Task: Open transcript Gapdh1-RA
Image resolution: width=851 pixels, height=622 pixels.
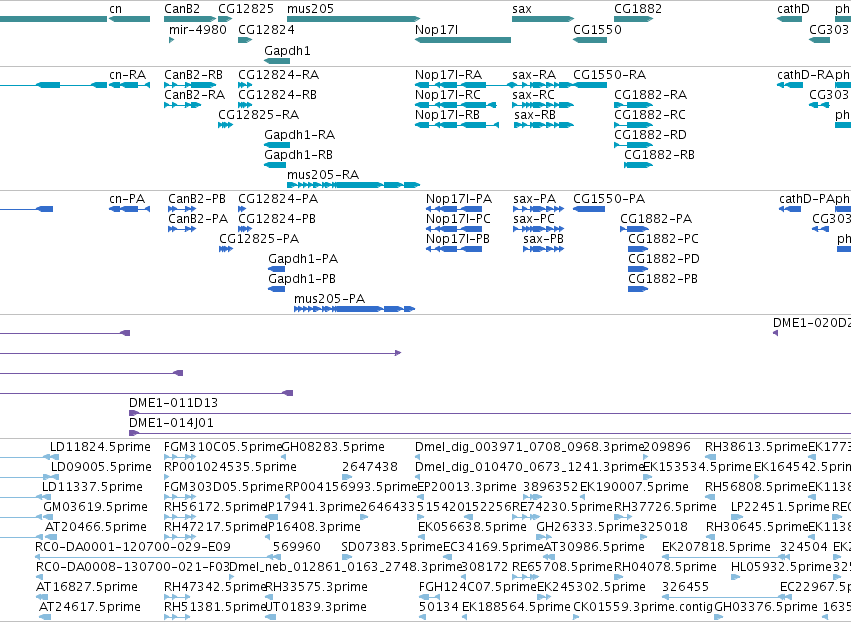Action: point(300,135)
